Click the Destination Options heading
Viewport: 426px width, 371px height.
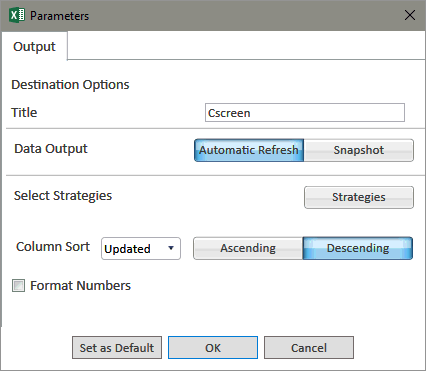[70, 85]
